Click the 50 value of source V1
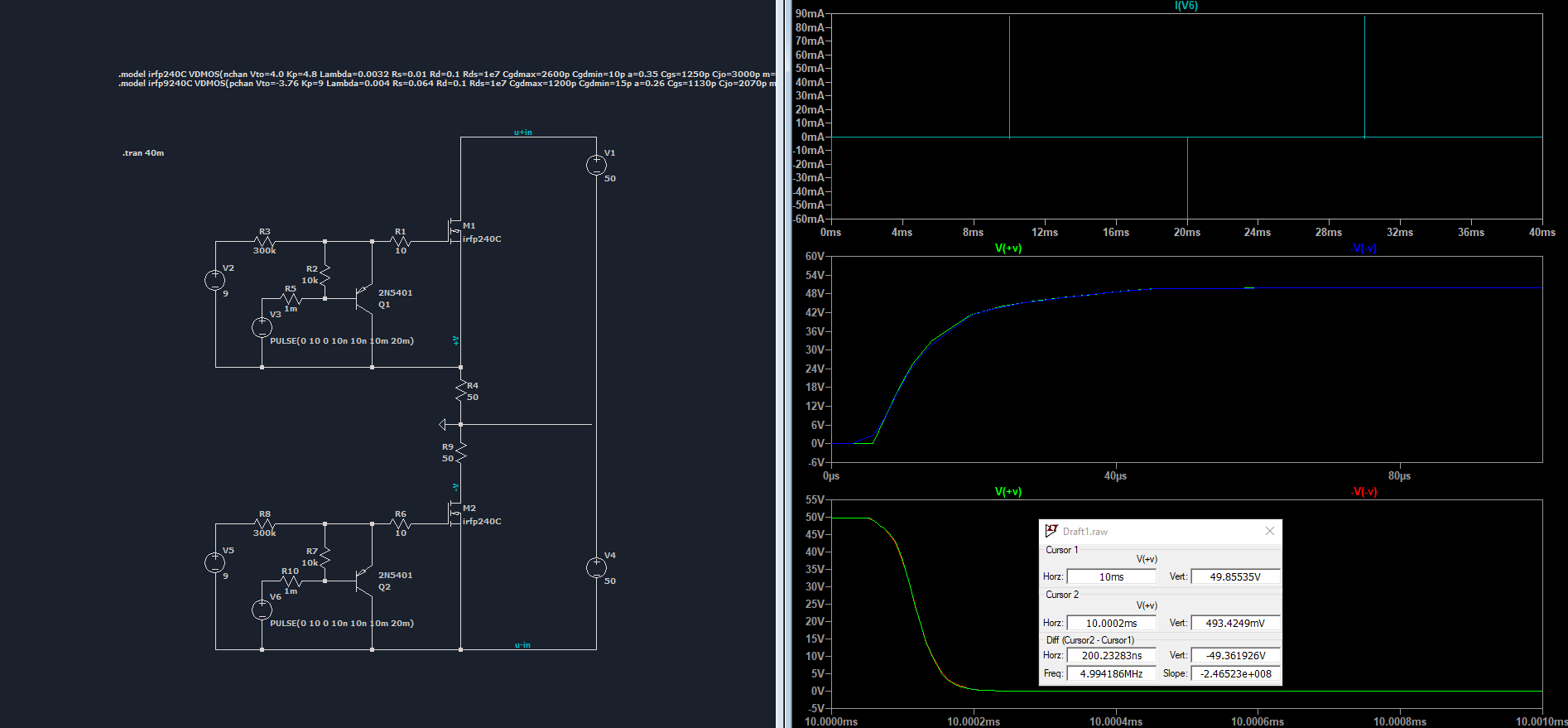 point(610,179)
